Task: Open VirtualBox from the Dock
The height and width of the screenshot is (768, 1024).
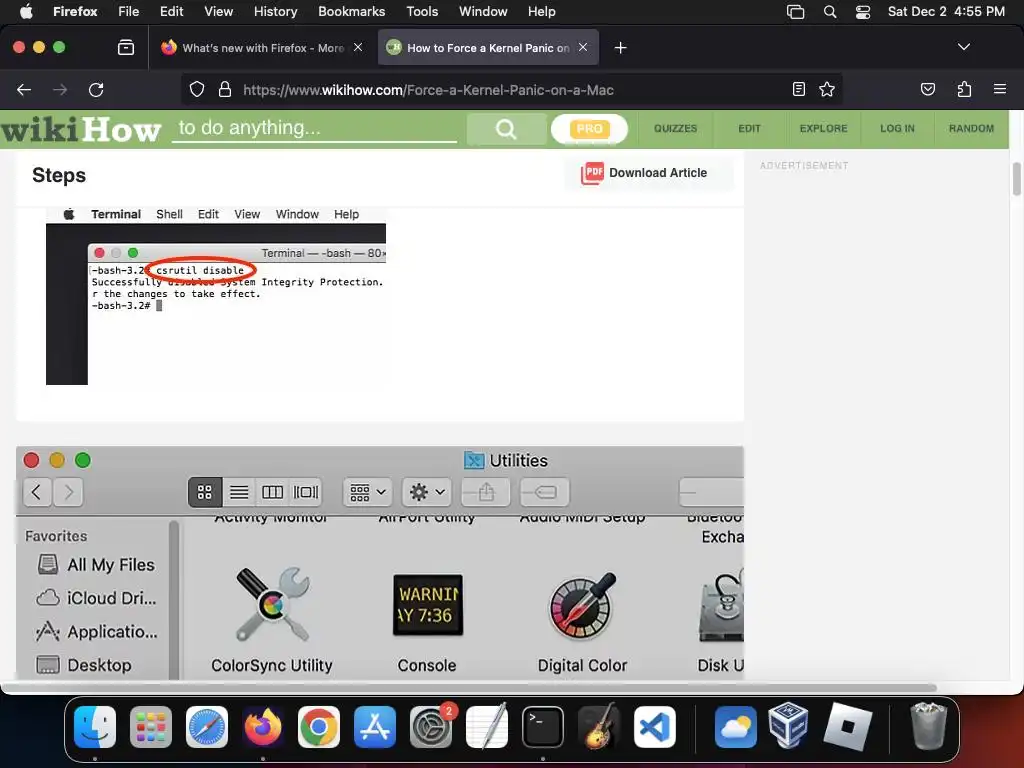Action: point(788,726)
